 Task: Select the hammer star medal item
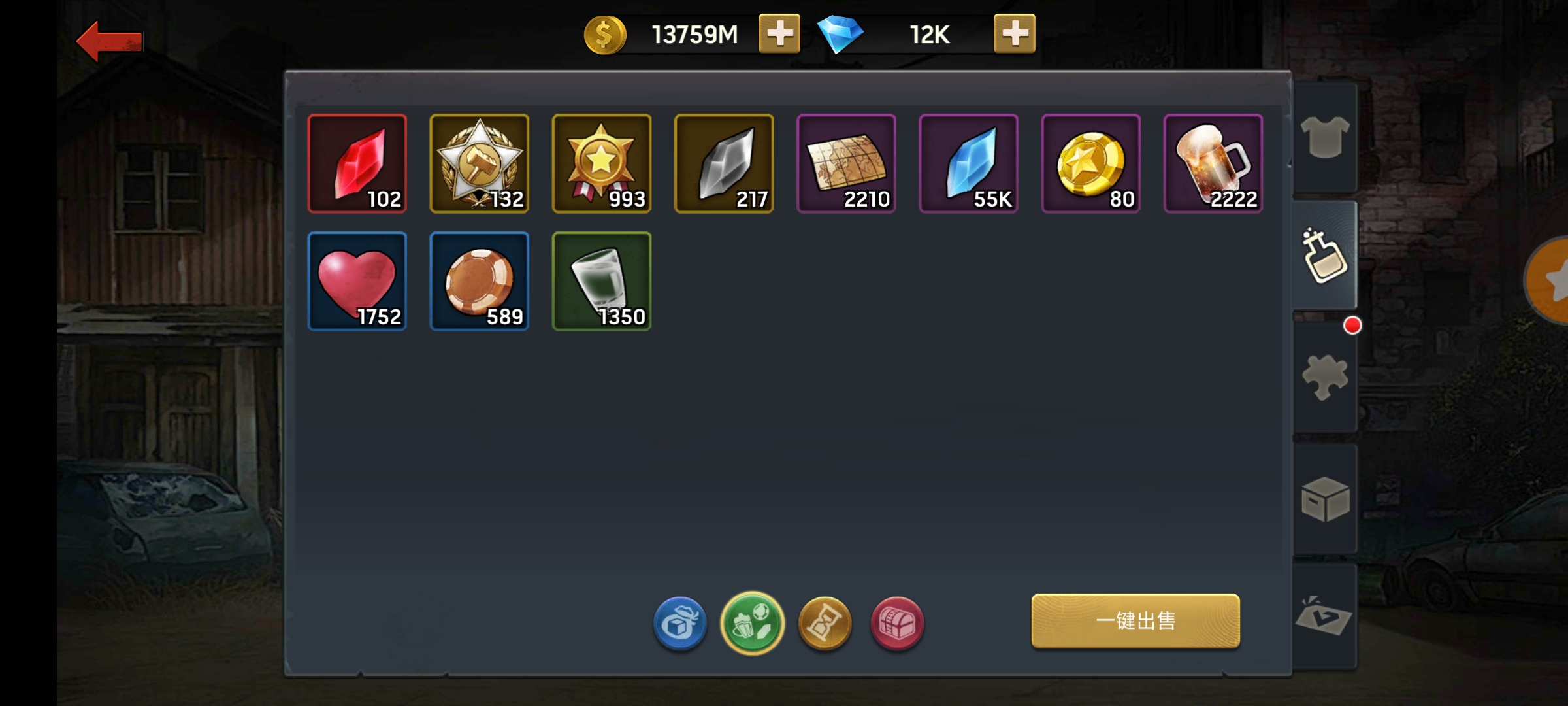pyautogui.click(x=480, y=163)
